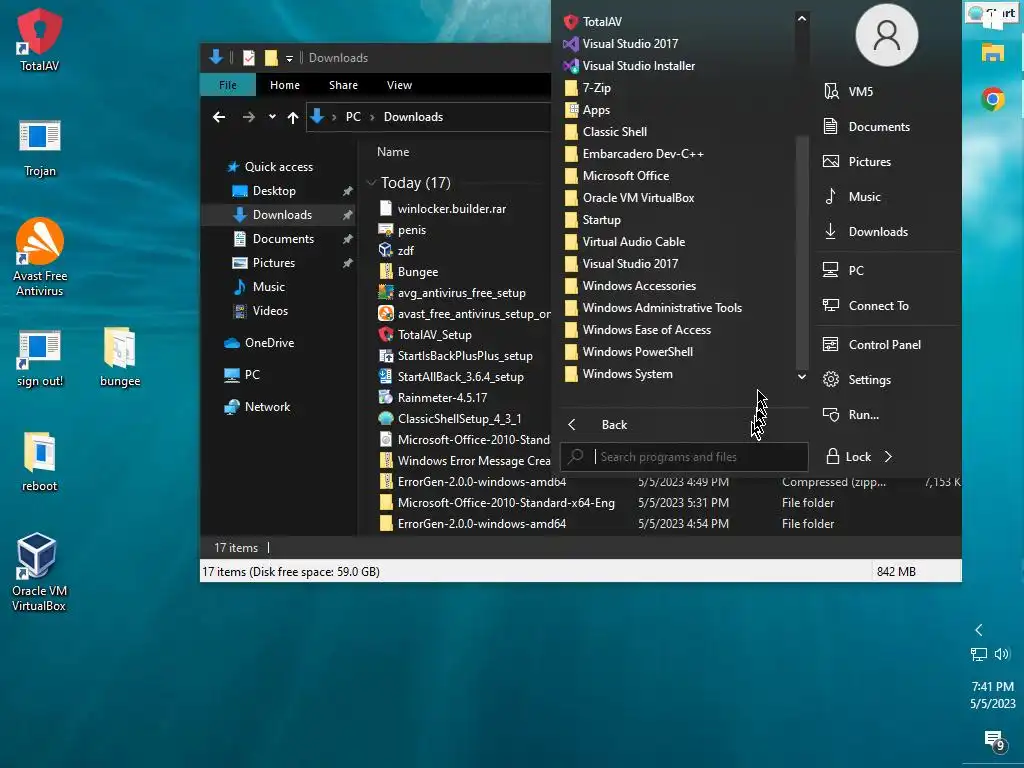Select Videos in navigation pane
Screen dimensions: 1024x768
[270, 311]
